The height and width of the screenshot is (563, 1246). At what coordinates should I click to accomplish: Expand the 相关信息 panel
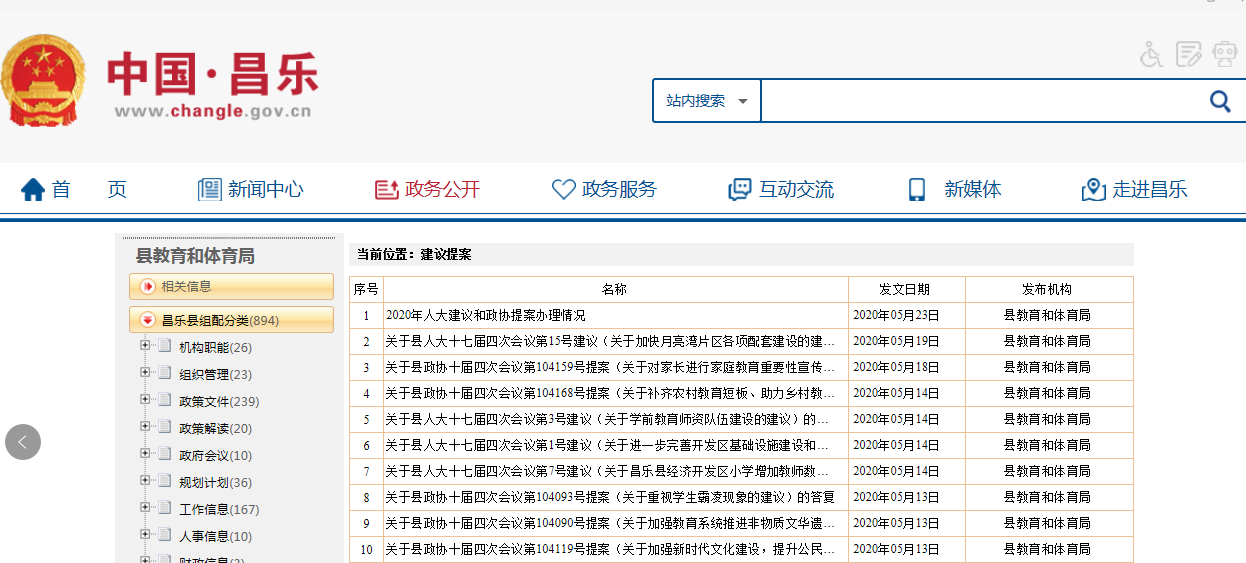click(148, 286)
